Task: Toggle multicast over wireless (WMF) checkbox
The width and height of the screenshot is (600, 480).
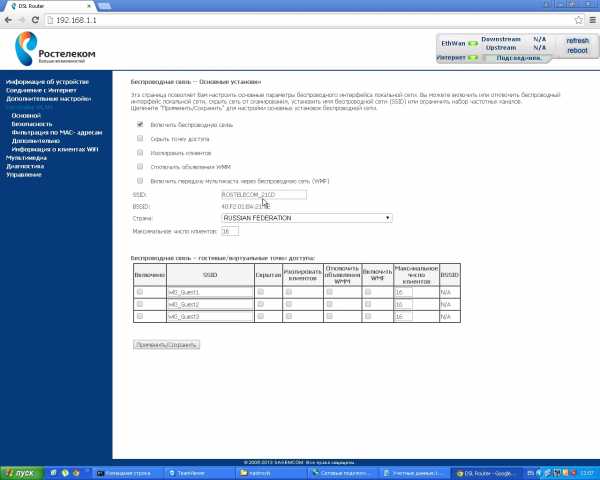Action: (140, 181)
